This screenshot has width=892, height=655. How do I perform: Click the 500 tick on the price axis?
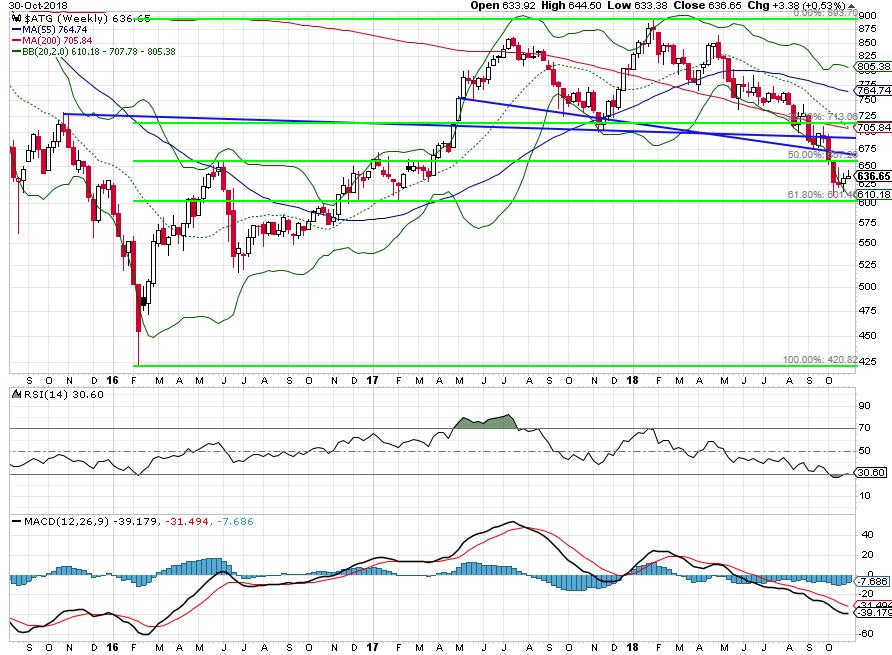867,287
